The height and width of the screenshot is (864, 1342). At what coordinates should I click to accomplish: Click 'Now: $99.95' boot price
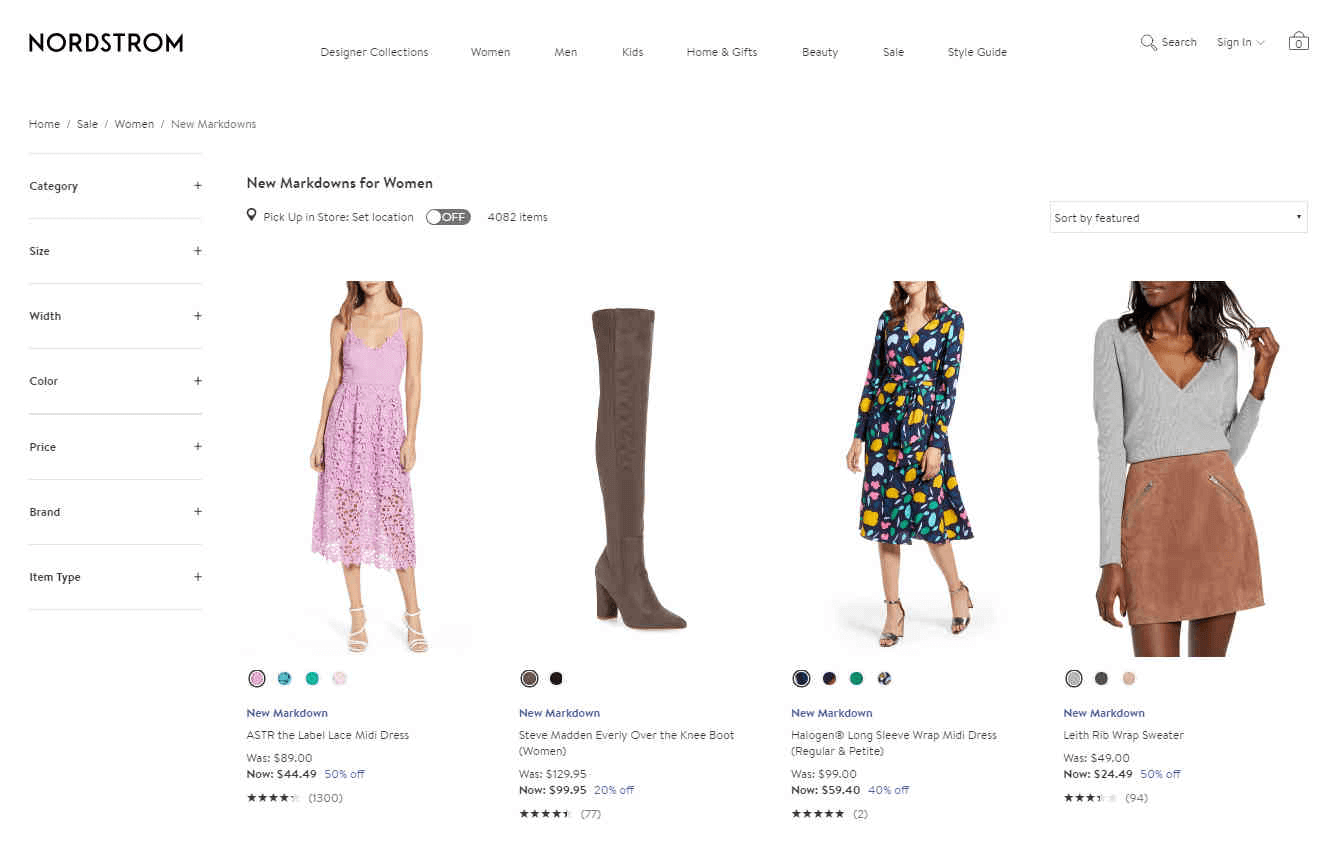(x=552, y=790)
